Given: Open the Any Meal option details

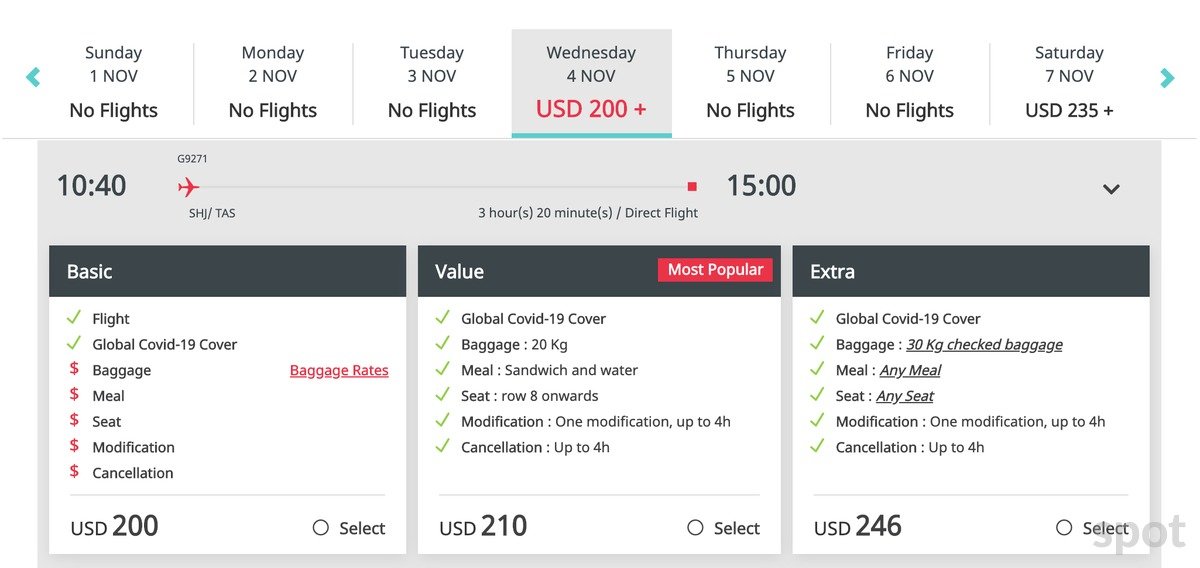Looking at the screenshot, I should tap(910, 370).
